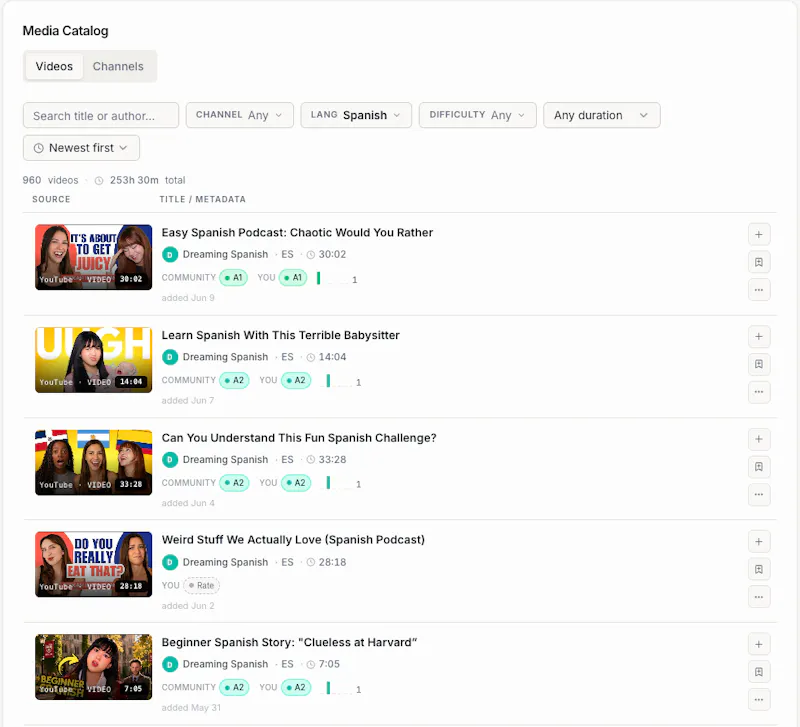Click Dreaming Spanish avatar on 'Fun Spanish Challenge' row
Screen dimensions: 800x727
coord(170,460)
